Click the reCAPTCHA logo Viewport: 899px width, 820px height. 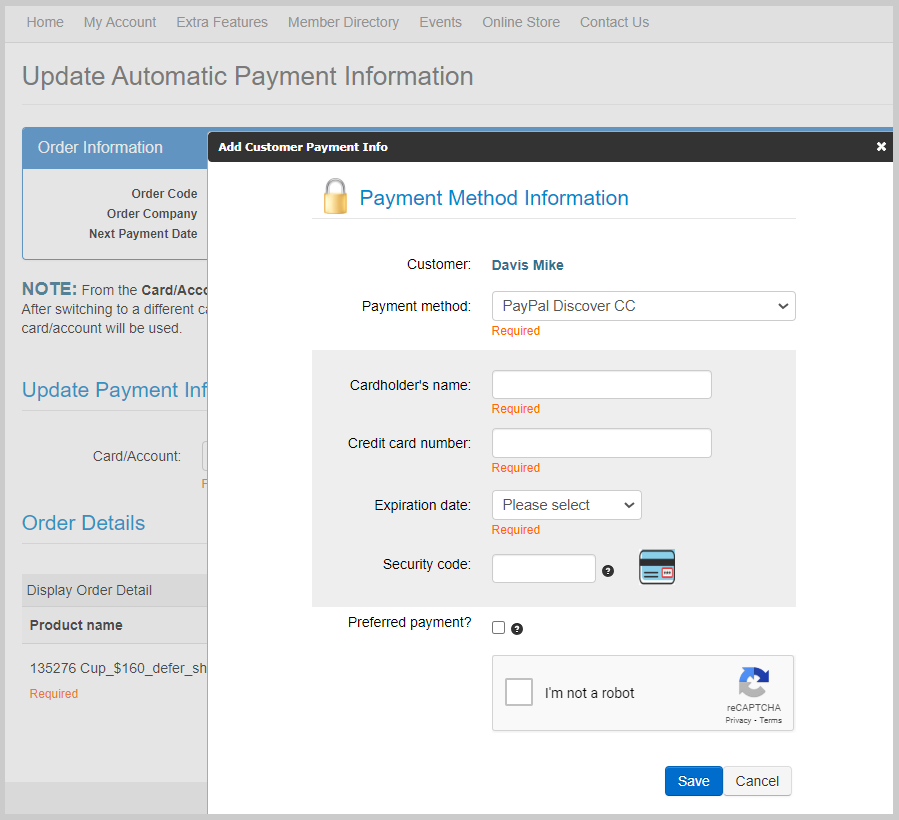[753, 682]
